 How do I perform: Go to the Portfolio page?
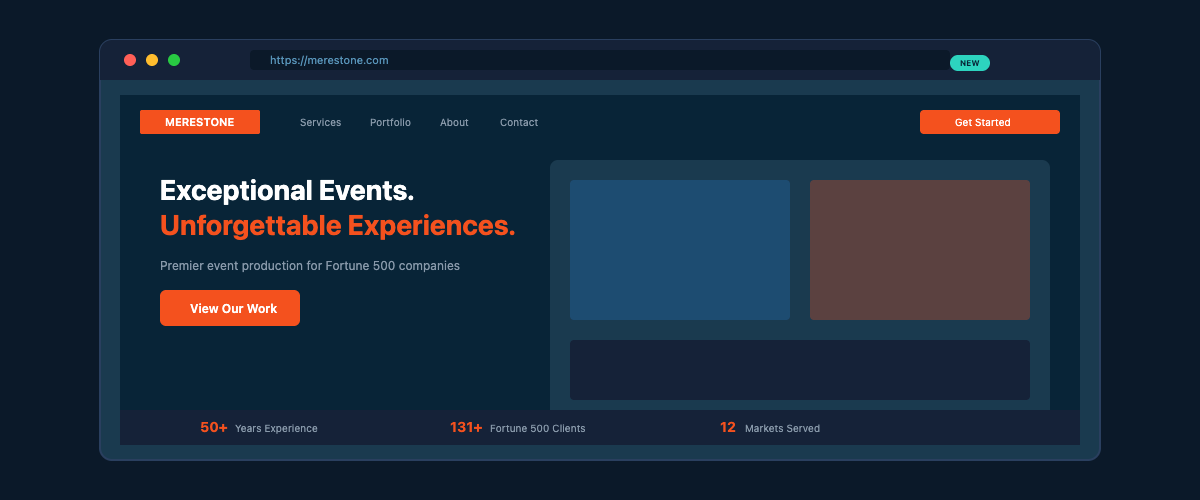click(390, 122)
